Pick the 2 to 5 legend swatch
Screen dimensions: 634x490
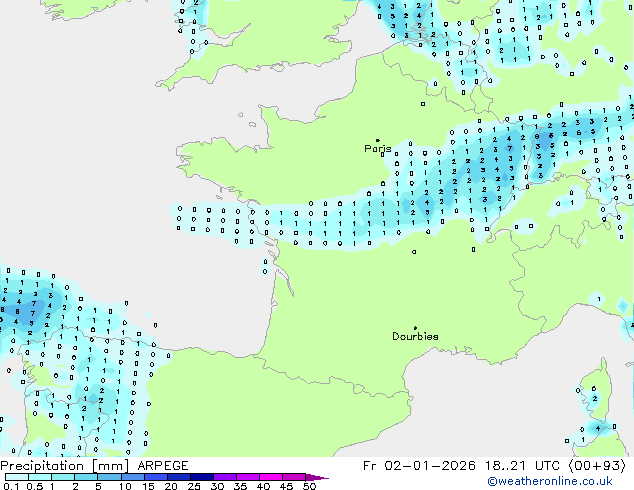86,477
